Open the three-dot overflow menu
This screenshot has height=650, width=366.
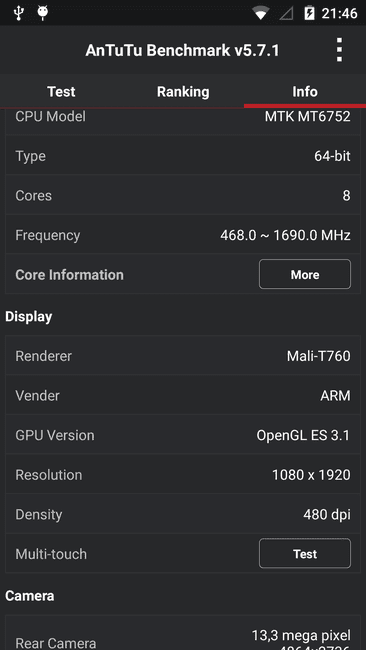click(x=339, y=50)
